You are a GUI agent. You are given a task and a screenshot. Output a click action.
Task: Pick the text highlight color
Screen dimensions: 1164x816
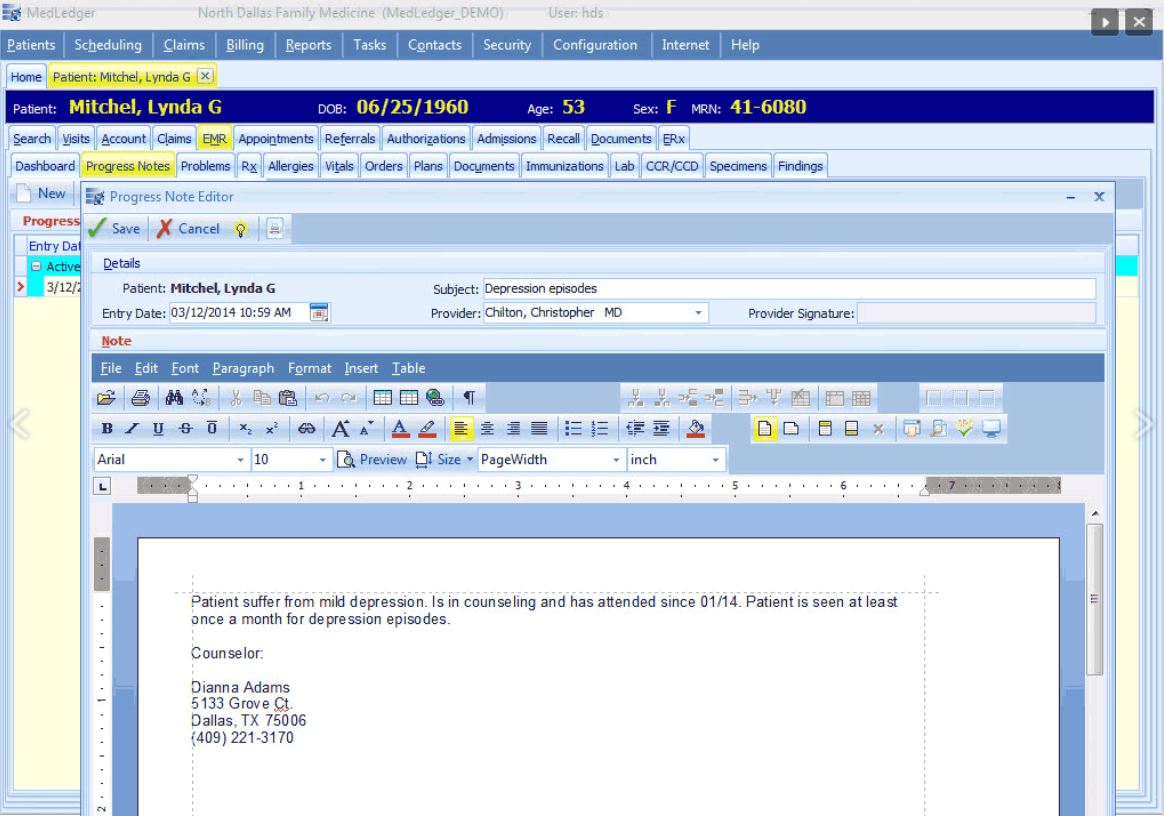tap(427, 428)
